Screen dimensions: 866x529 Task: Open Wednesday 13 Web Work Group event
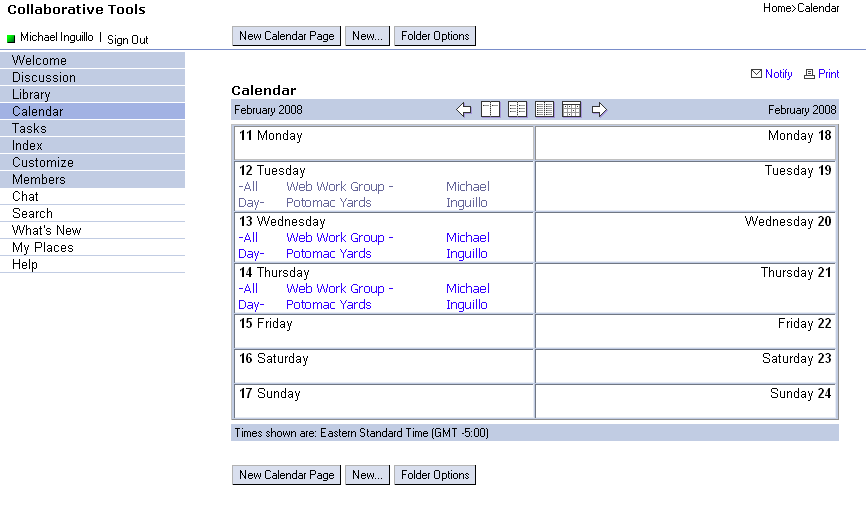[339, 238]
